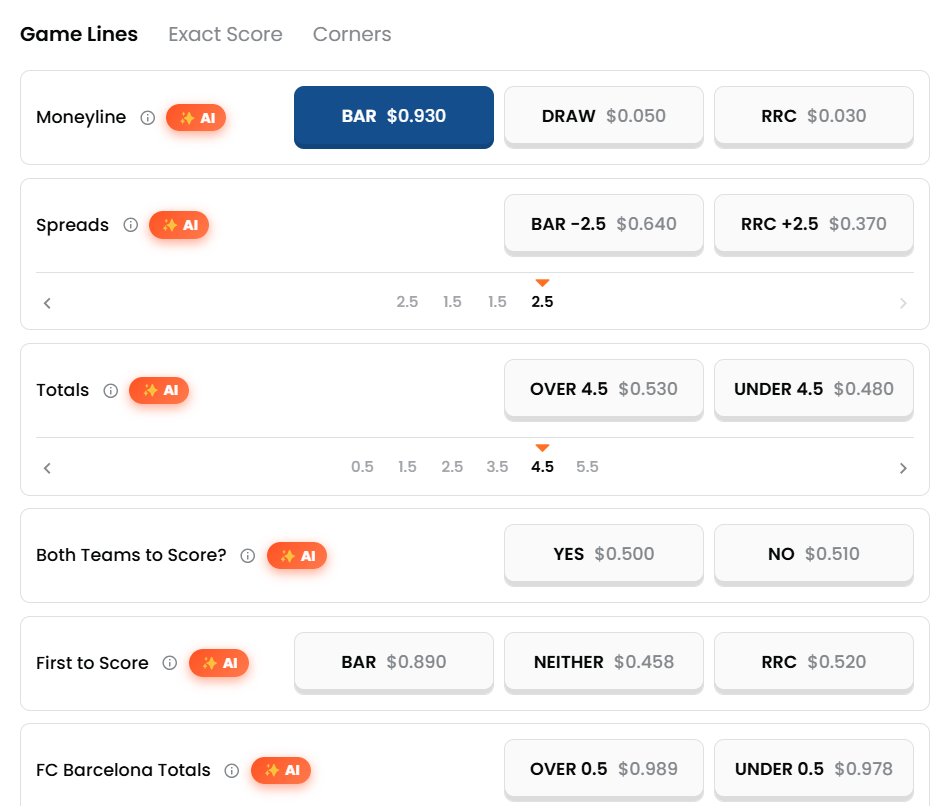940x806 pixels.
Task: Show Totals info tooltip icon
Action: [x=110, y=390]
